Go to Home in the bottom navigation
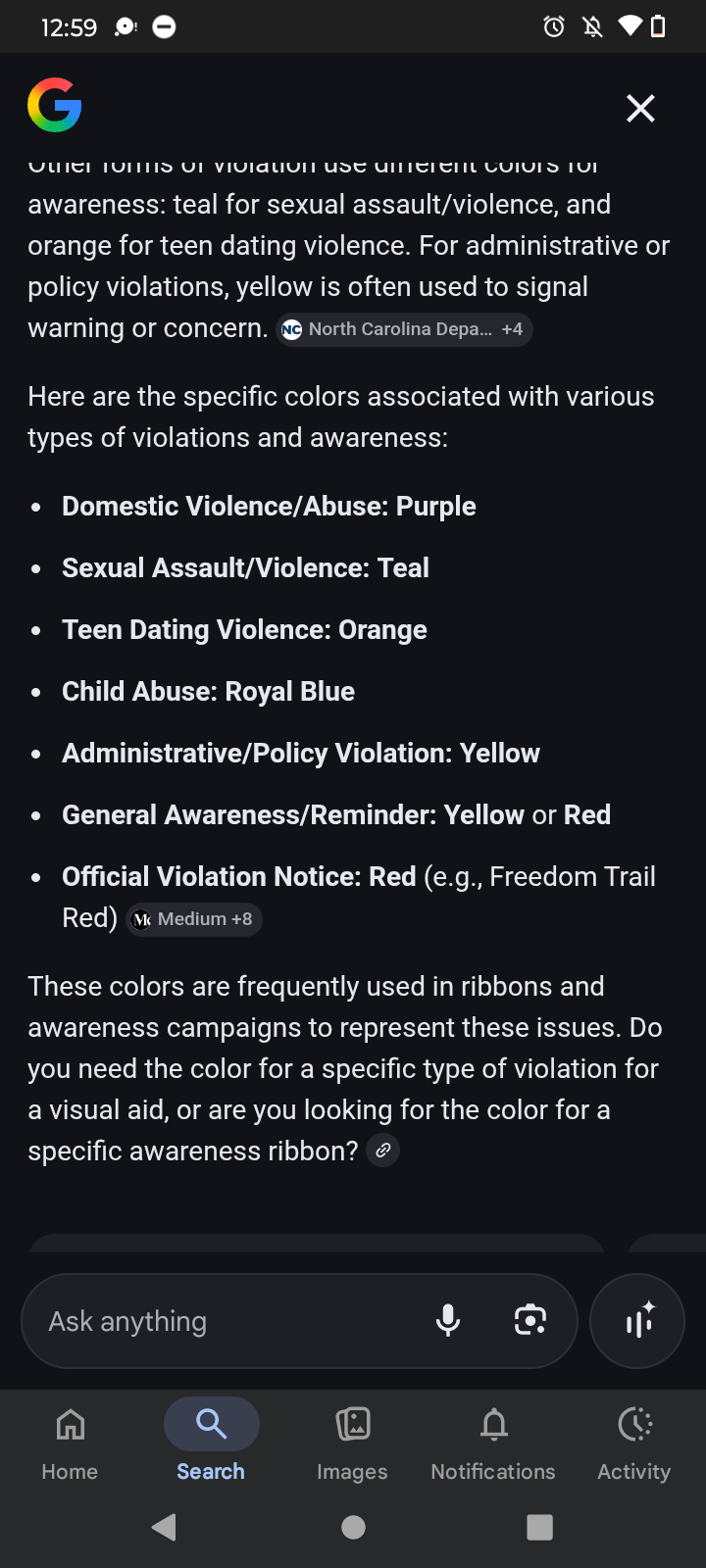706x1568 pixels. pyautogui.click(x=70, y=1441)
